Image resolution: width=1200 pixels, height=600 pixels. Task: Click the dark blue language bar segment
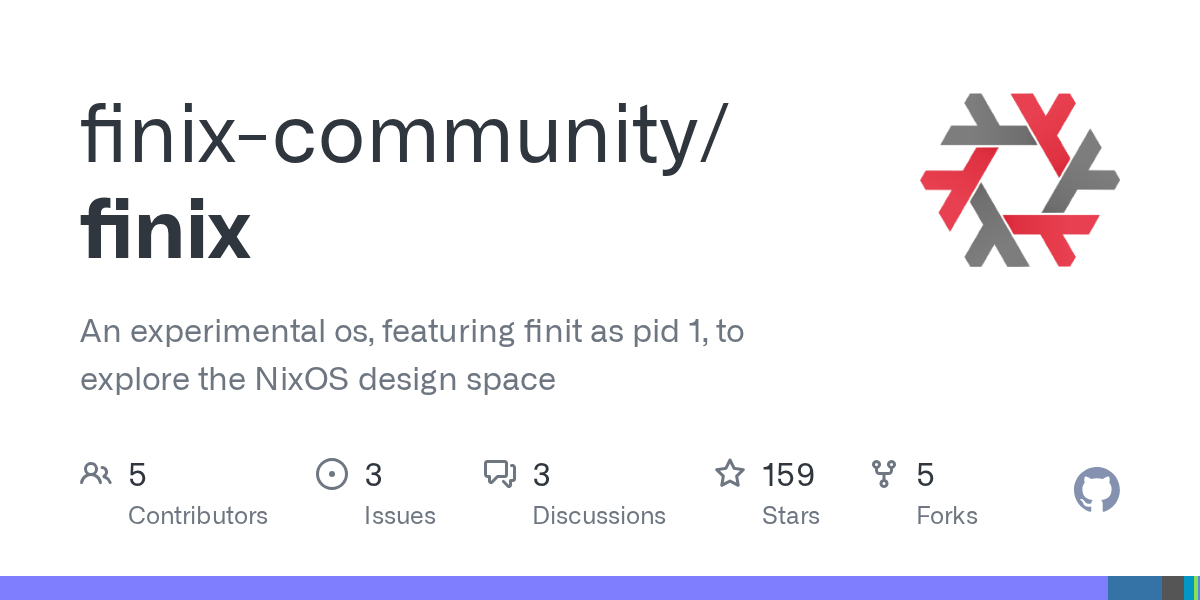tap(1134, 588)
